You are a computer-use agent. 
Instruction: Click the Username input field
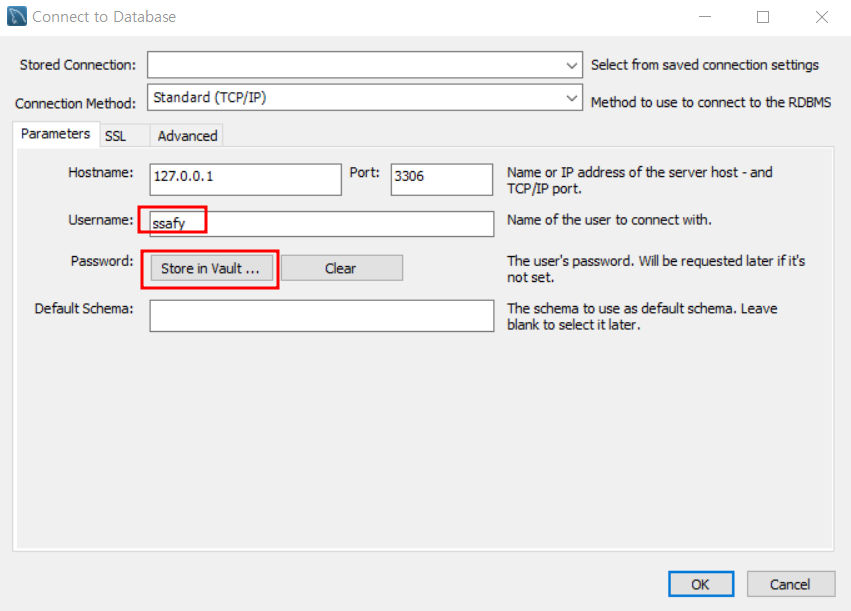coord(321,224)
